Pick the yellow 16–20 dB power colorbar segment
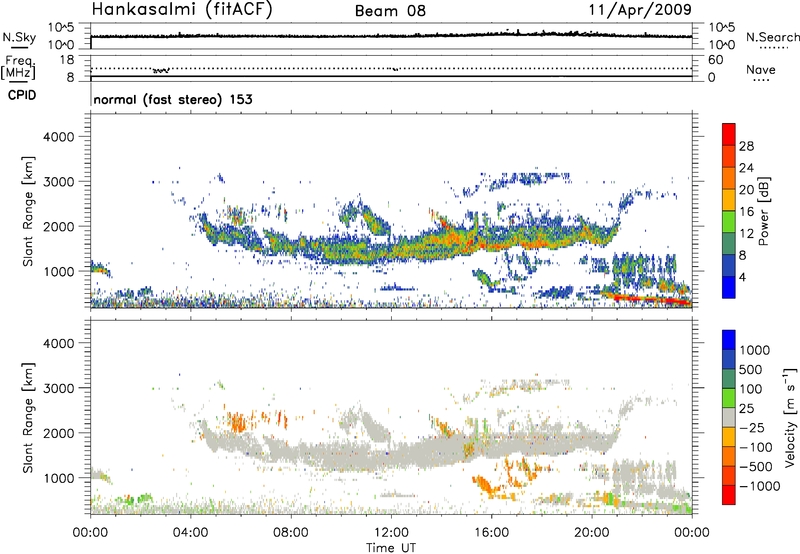800x554 pixels. click(729, 200)
